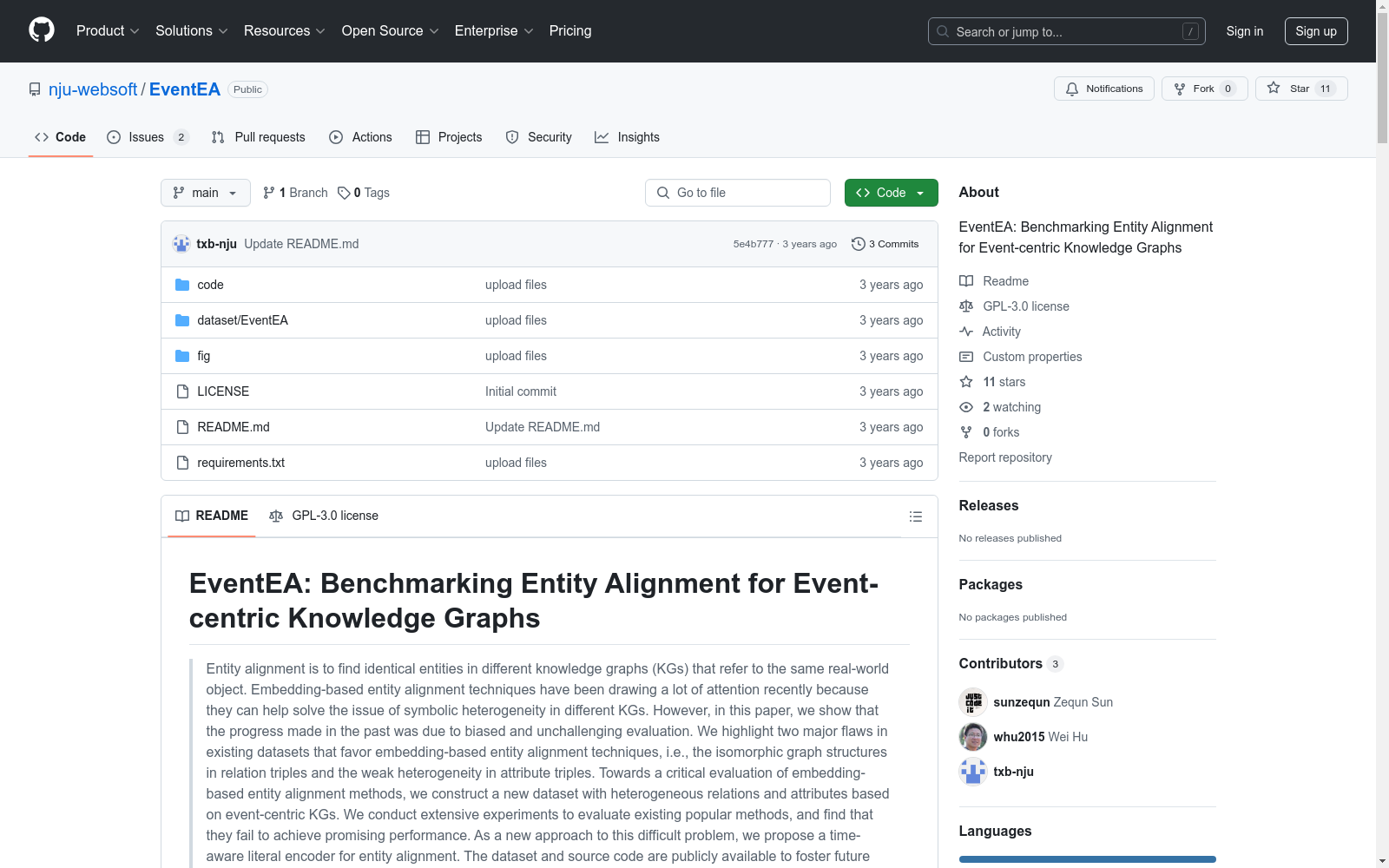Click whu2015's contributor avatar
The height and width of the screenshot is (868, 1389).
tap(973, 737)
